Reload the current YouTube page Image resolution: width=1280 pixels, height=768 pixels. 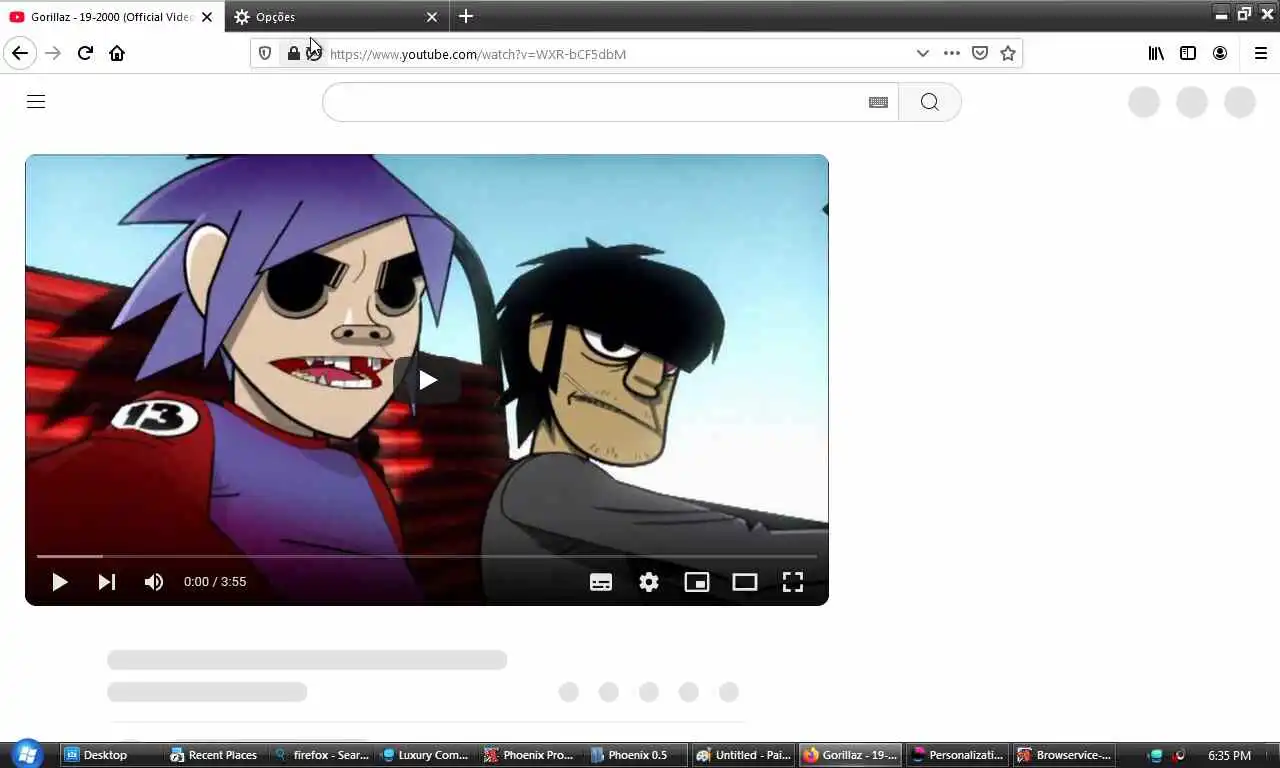coord(85,53)
